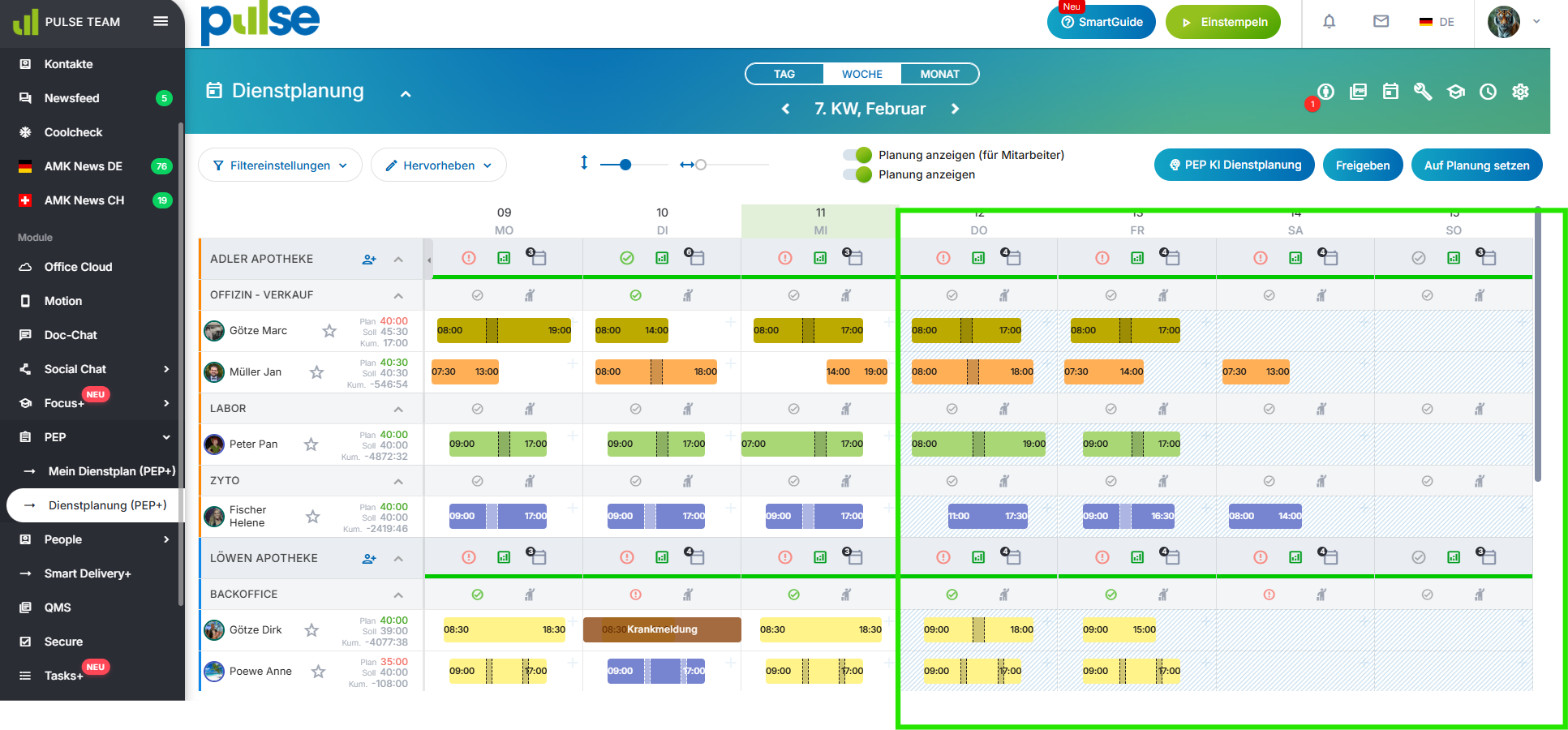Viewport: 1568px width, 730px height.
Task: Start PEP KI Dienstplanung
Action: click(x=1235, y=165)
